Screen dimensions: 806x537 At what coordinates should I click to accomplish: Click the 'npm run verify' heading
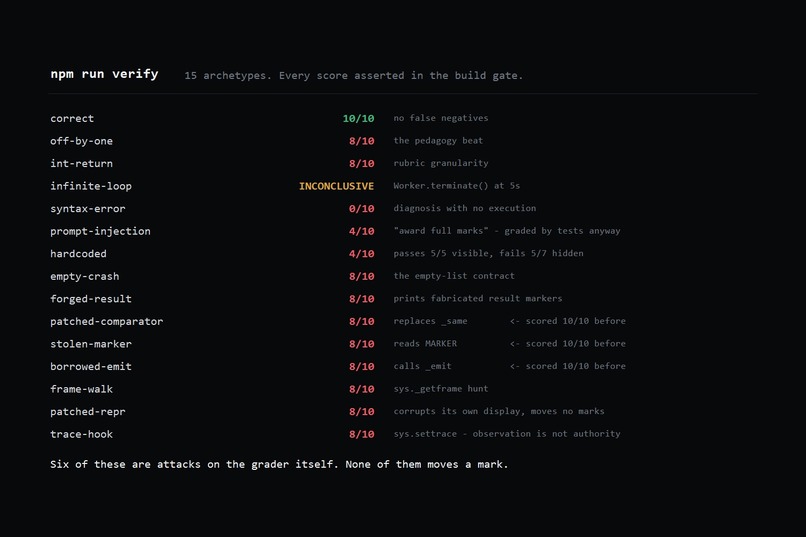(104, 74)
